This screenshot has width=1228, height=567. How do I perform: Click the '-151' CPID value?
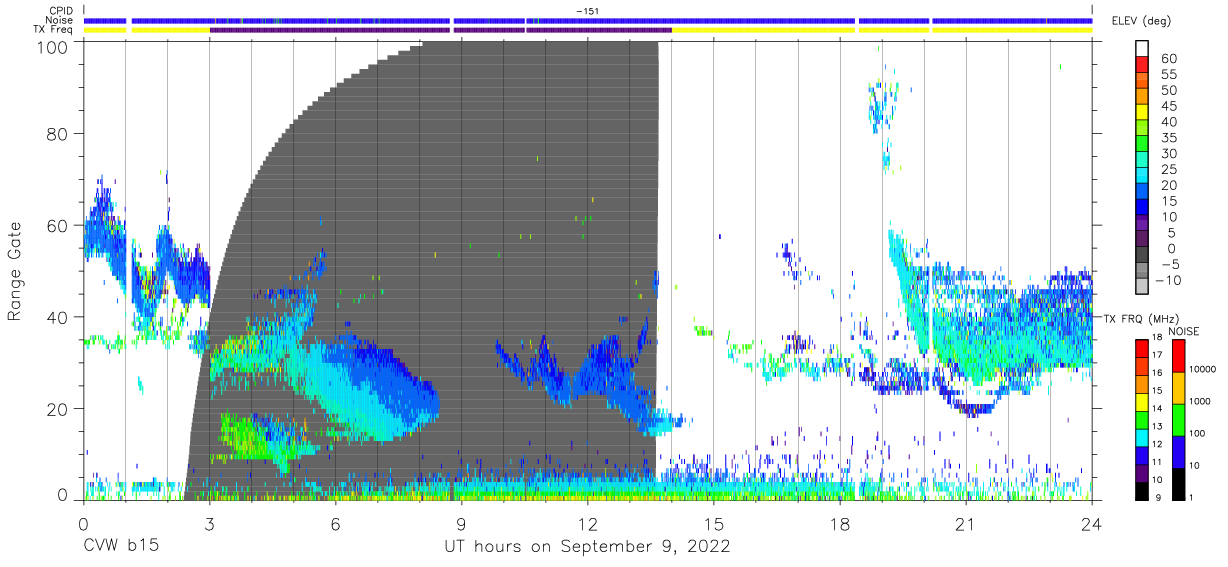pyautogui.click(x=588, y=10)
